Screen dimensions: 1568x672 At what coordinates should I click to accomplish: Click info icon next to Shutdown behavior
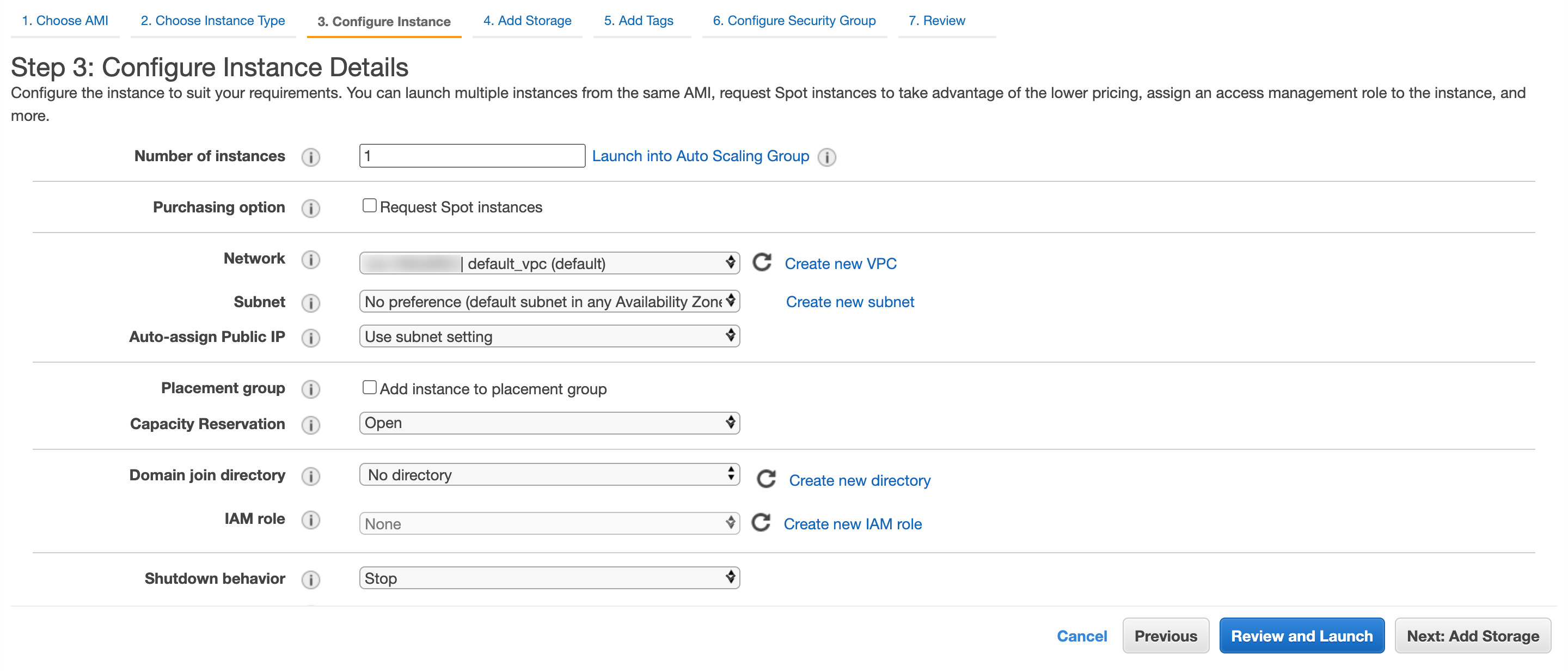click(310, 579)
